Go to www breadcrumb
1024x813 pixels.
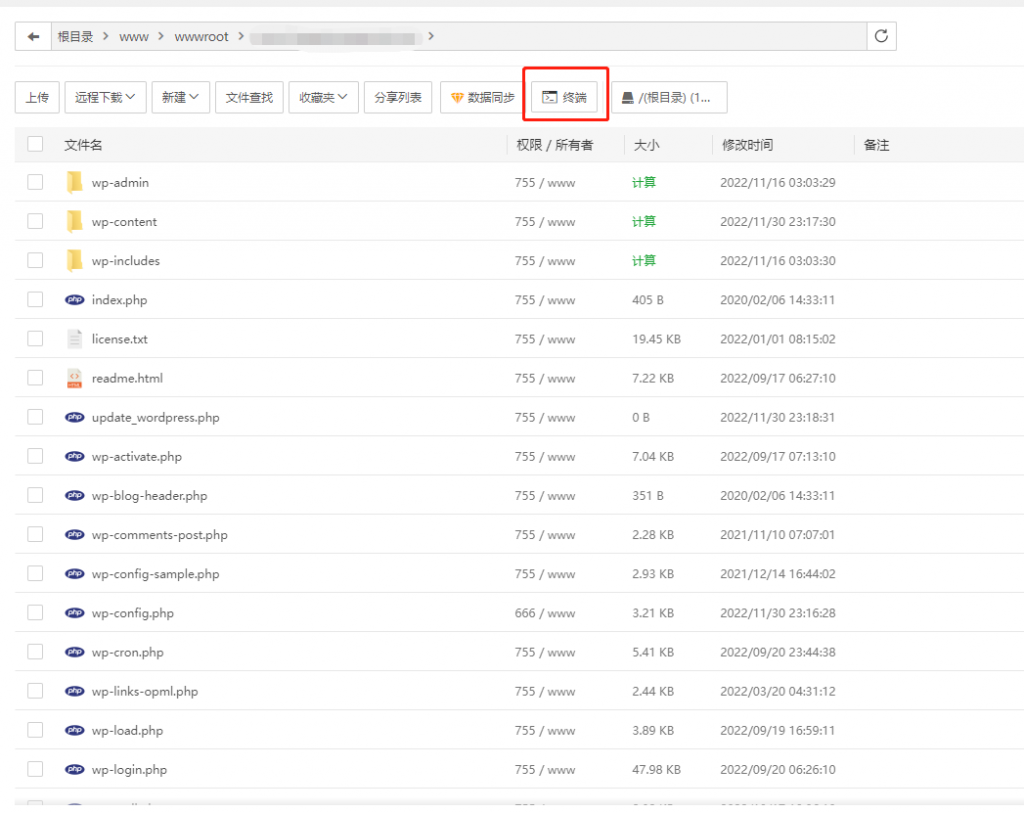tap(134, 37)
